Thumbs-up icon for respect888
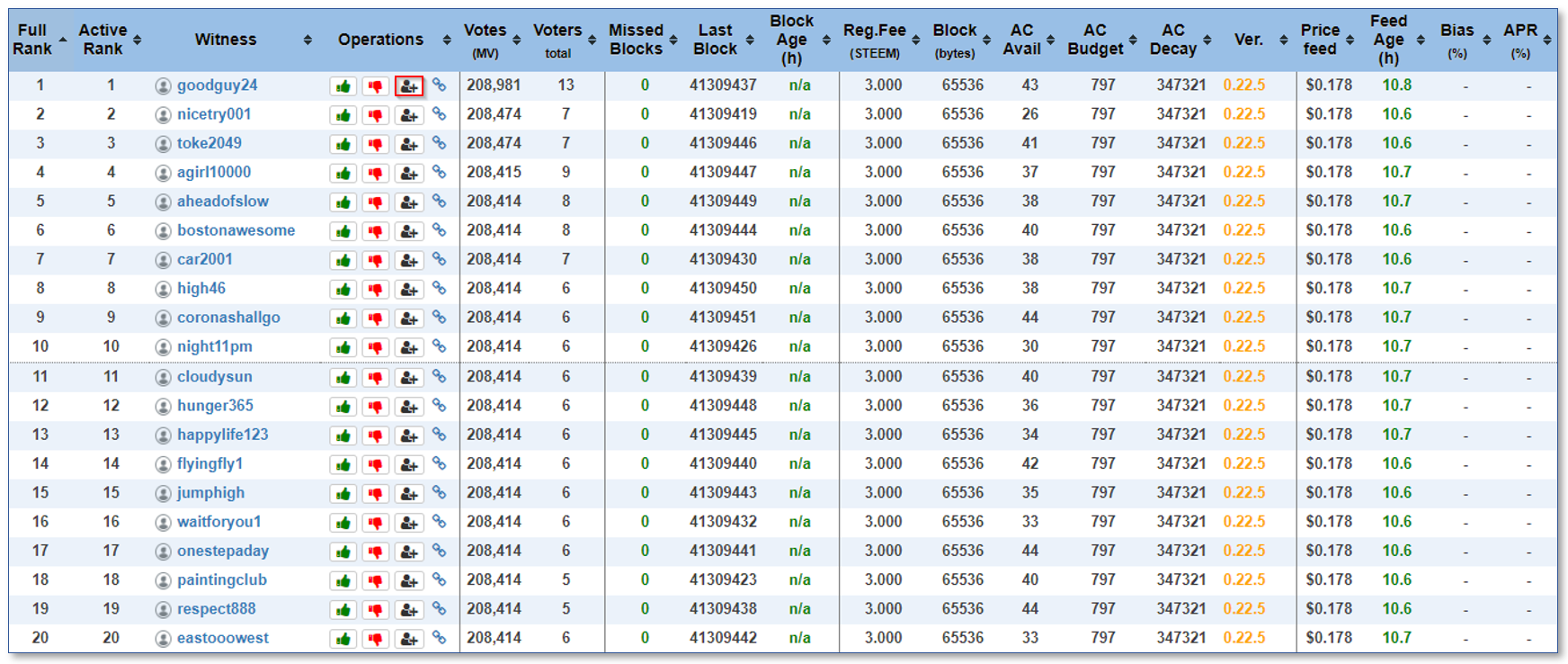Image resolution: width=1568 pixels, height=664 pixels. (x=343, y=610)
